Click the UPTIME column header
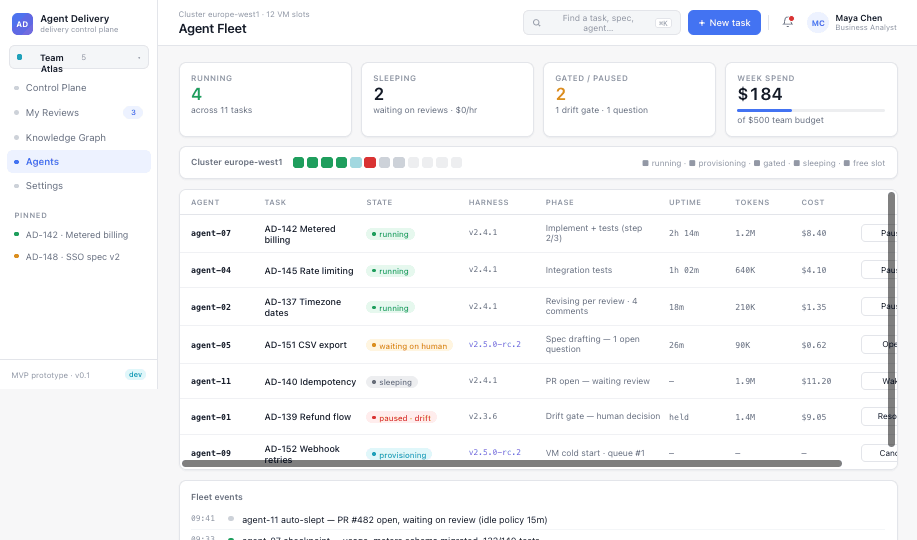Viewport: 917px width, 540px height. coord(685,202)
